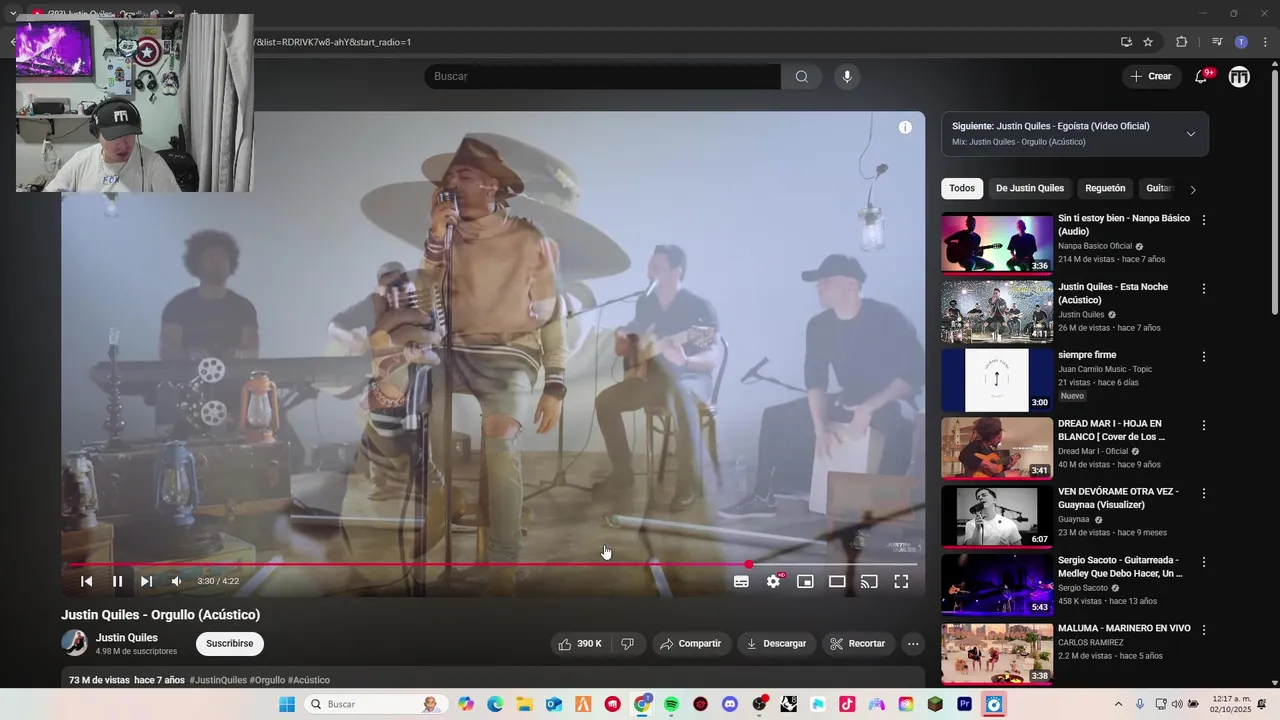Open options for MALUMA - MARINERO EN VIVO
The image size is (1280, 720).
pos(1204,631)
